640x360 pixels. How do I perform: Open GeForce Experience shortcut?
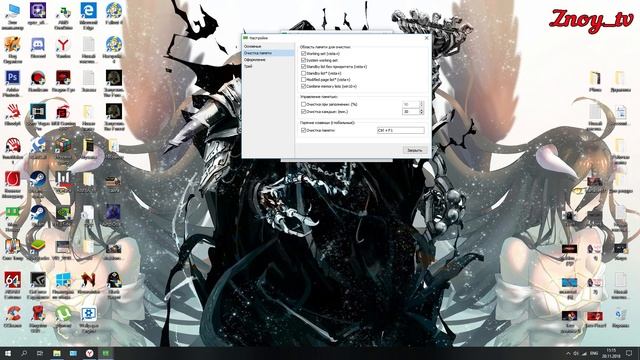click(x=38, y=285)
